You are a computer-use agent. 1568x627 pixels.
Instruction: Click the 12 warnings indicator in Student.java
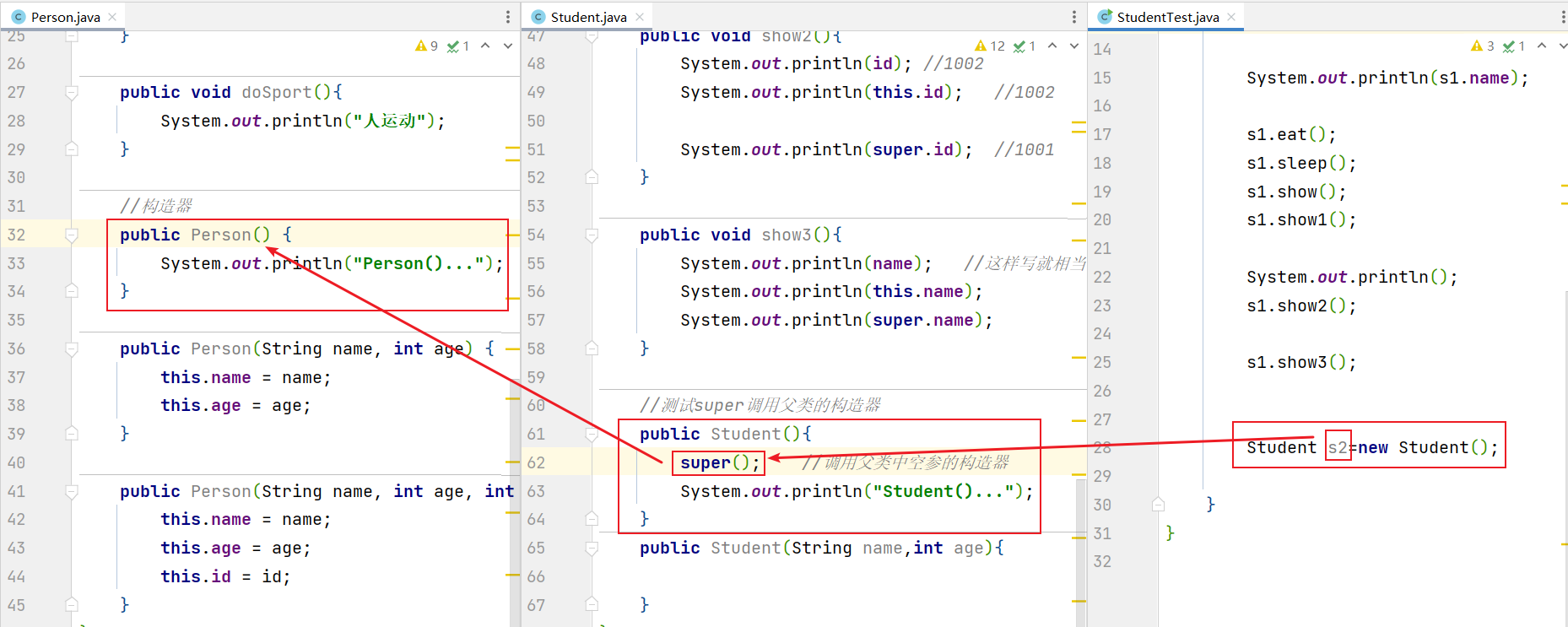989,46
